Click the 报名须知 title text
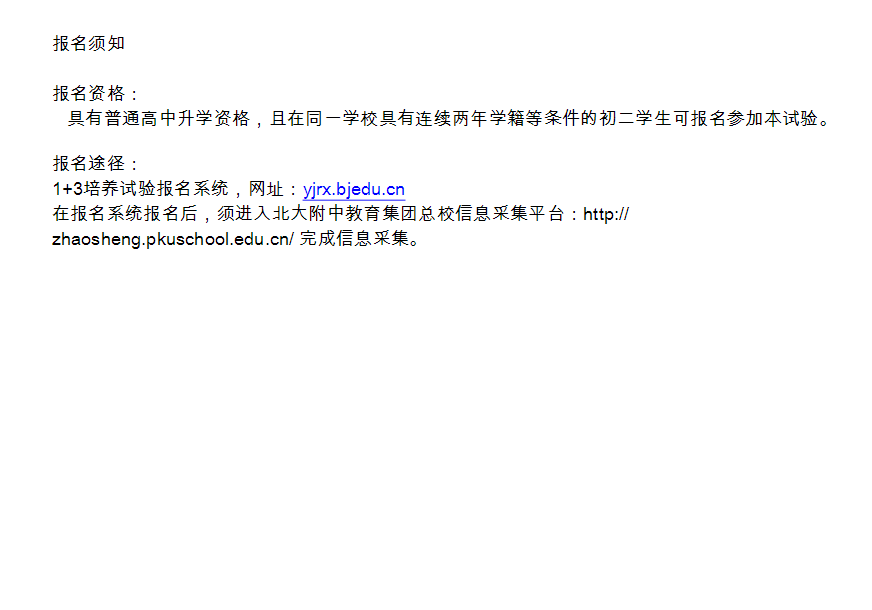 pyautogui.click(x=89, y=43)
